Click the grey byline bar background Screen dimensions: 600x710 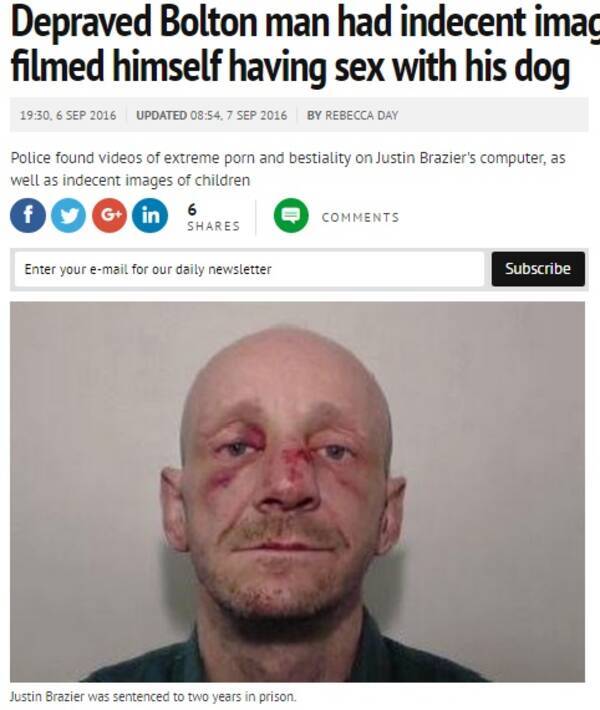point(494,115)
